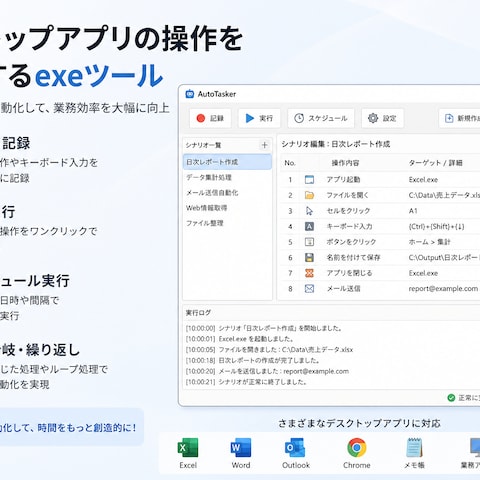Click the floppy save icon in row 6

coord(309,257)
